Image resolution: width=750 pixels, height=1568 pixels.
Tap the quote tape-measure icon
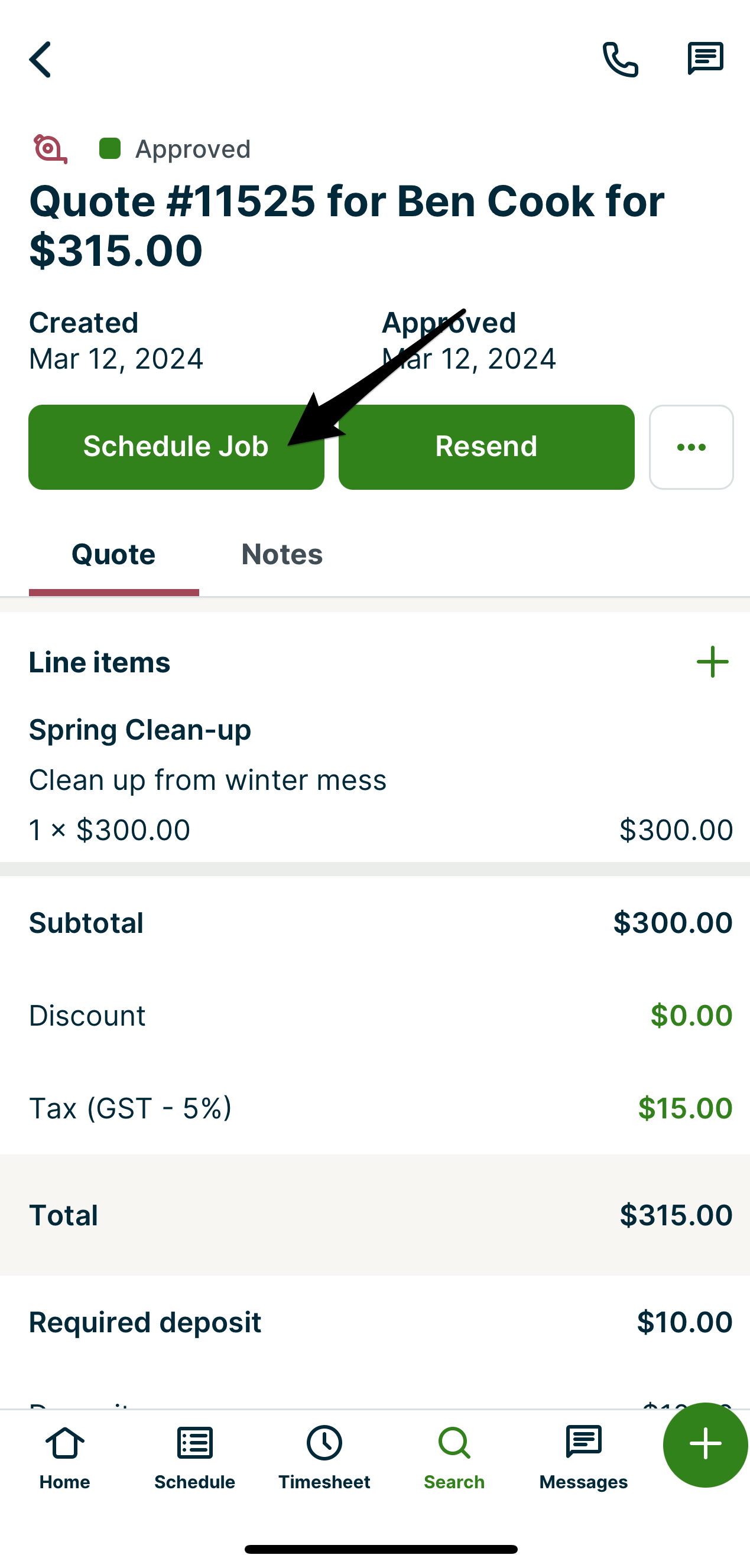[x=50, y=149]
